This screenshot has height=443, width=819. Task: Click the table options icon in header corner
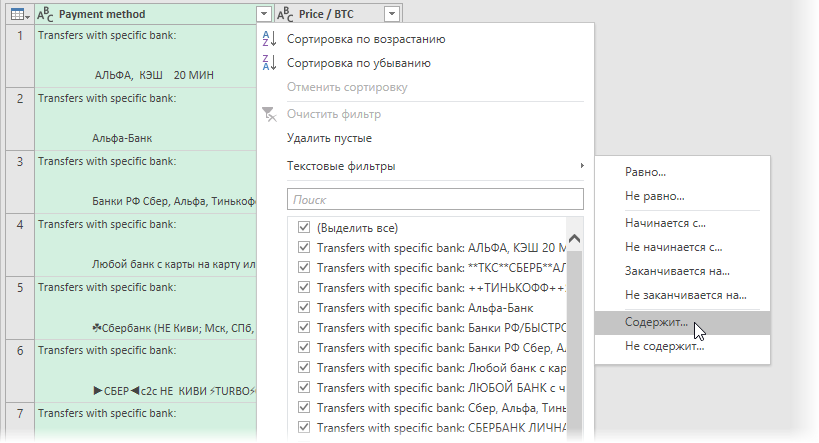click(x=20, y=15)
